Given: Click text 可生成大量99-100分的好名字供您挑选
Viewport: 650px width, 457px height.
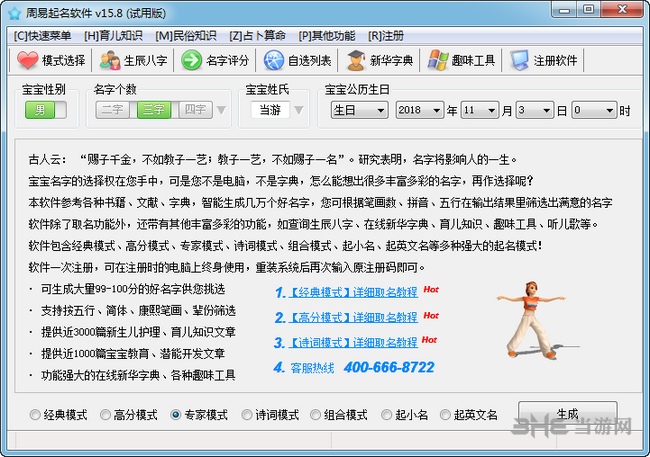Looking at the screenshot, I should pyautogui.click(x=133, y=289).
